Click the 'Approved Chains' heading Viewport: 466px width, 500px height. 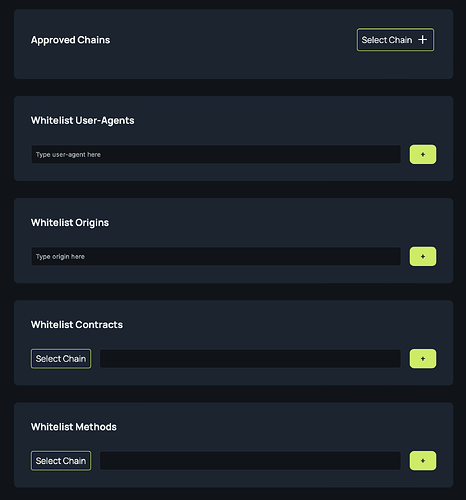(70, 40)
